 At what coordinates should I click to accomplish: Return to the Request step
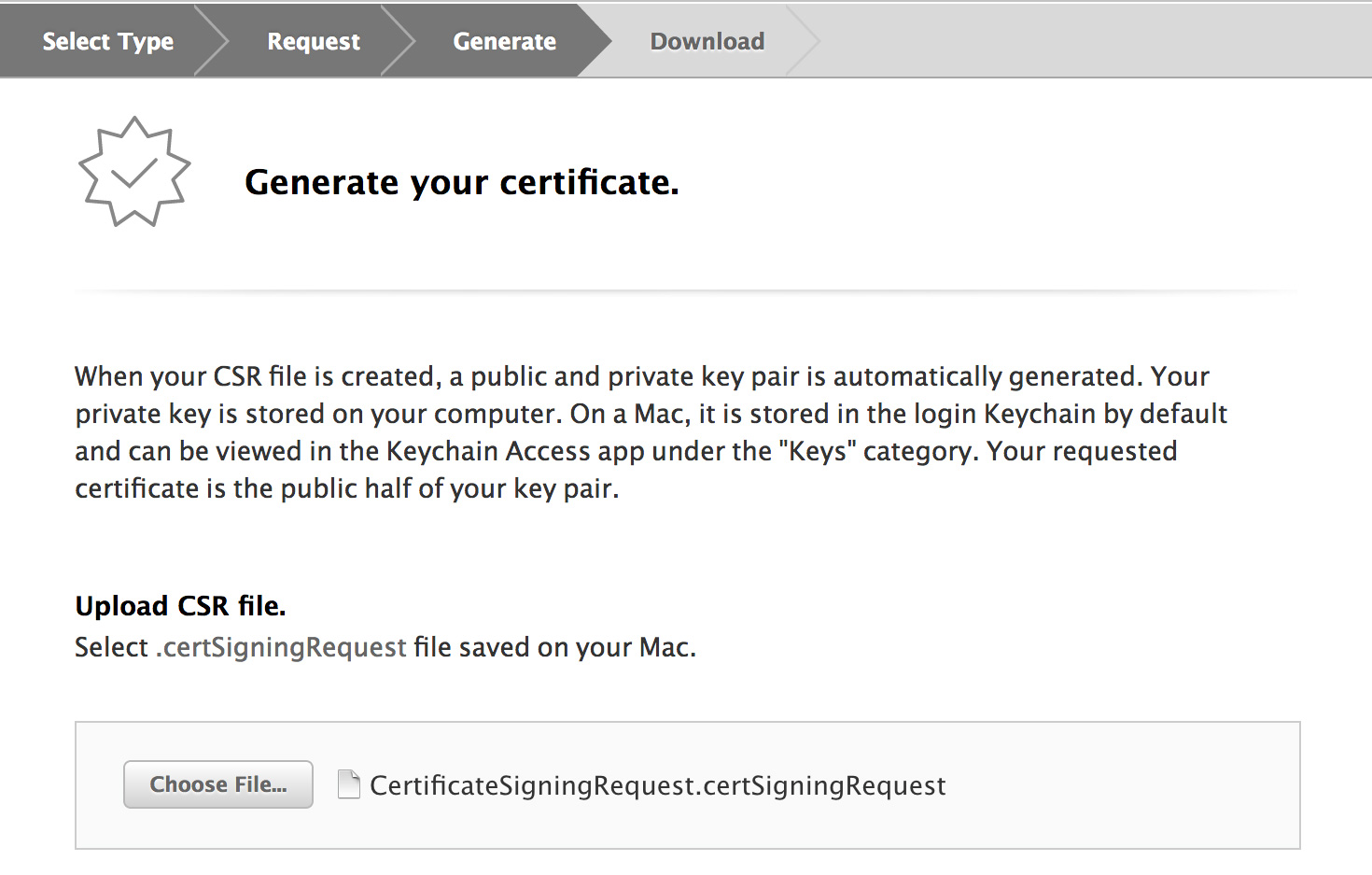click(314, 41)
